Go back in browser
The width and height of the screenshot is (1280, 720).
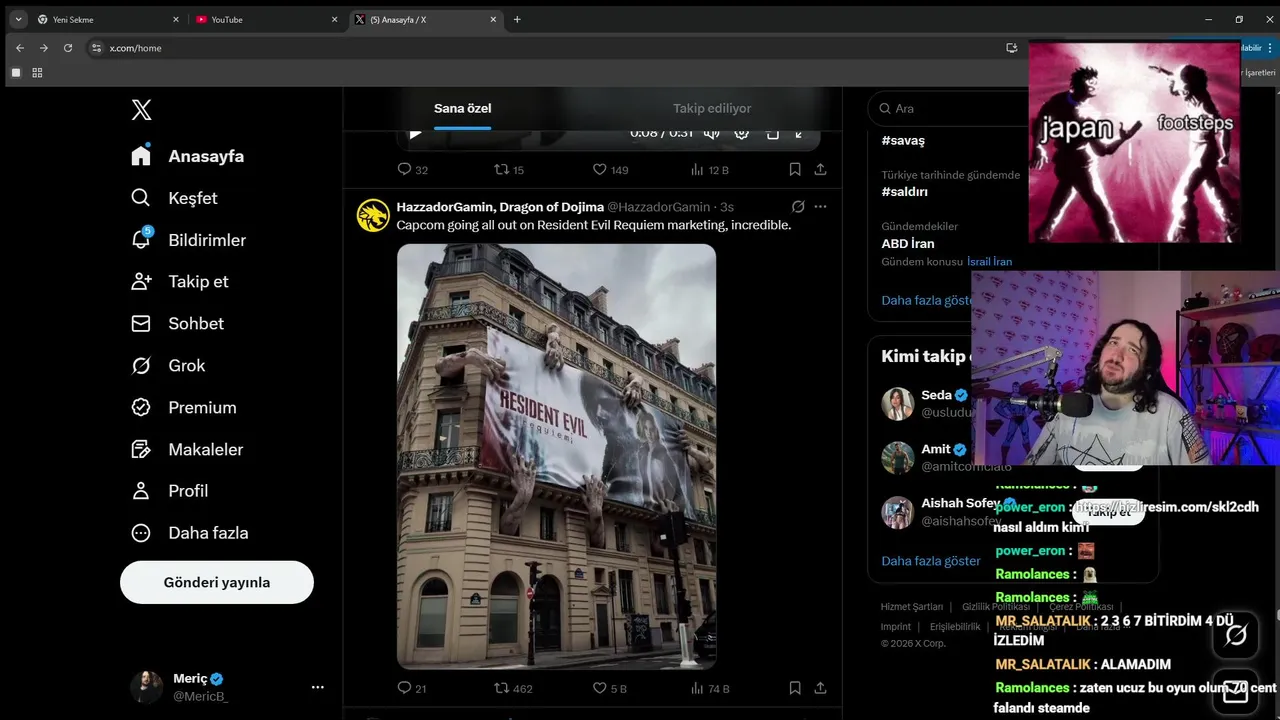(20, 48)
